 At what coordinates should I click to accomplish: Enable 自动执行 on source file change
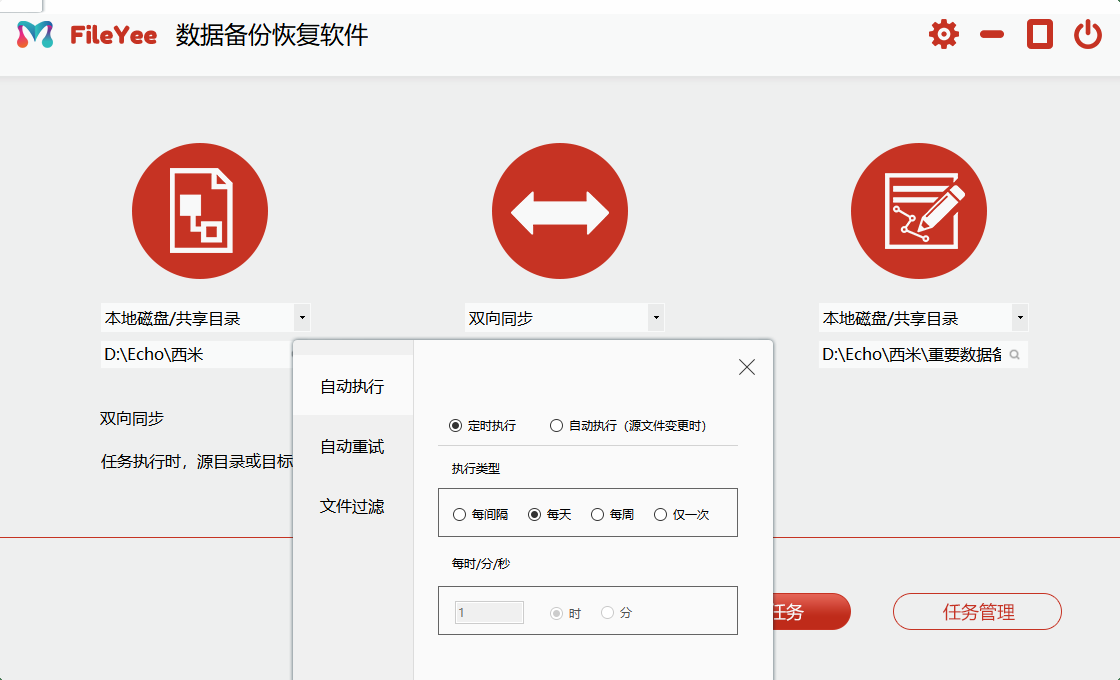click(557, 426)
